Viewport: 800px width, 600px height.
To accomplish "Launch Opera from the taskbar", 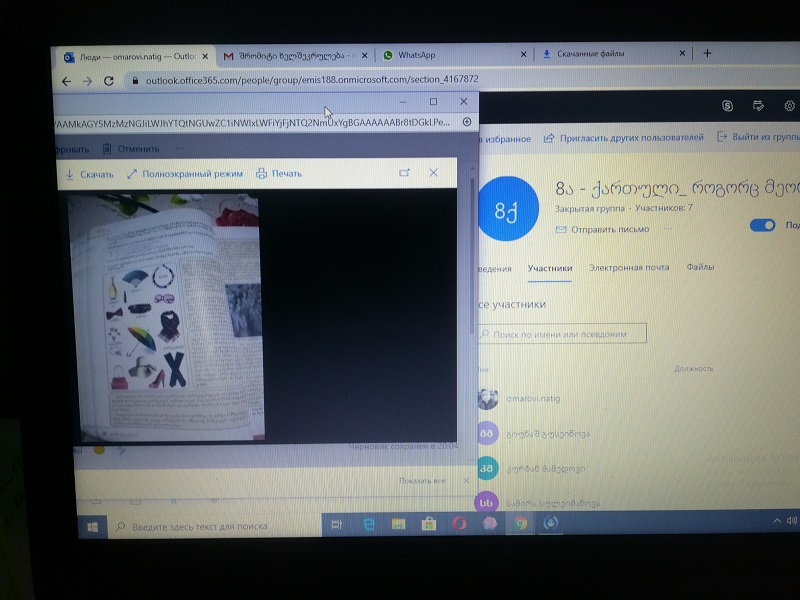I will 459,523.
